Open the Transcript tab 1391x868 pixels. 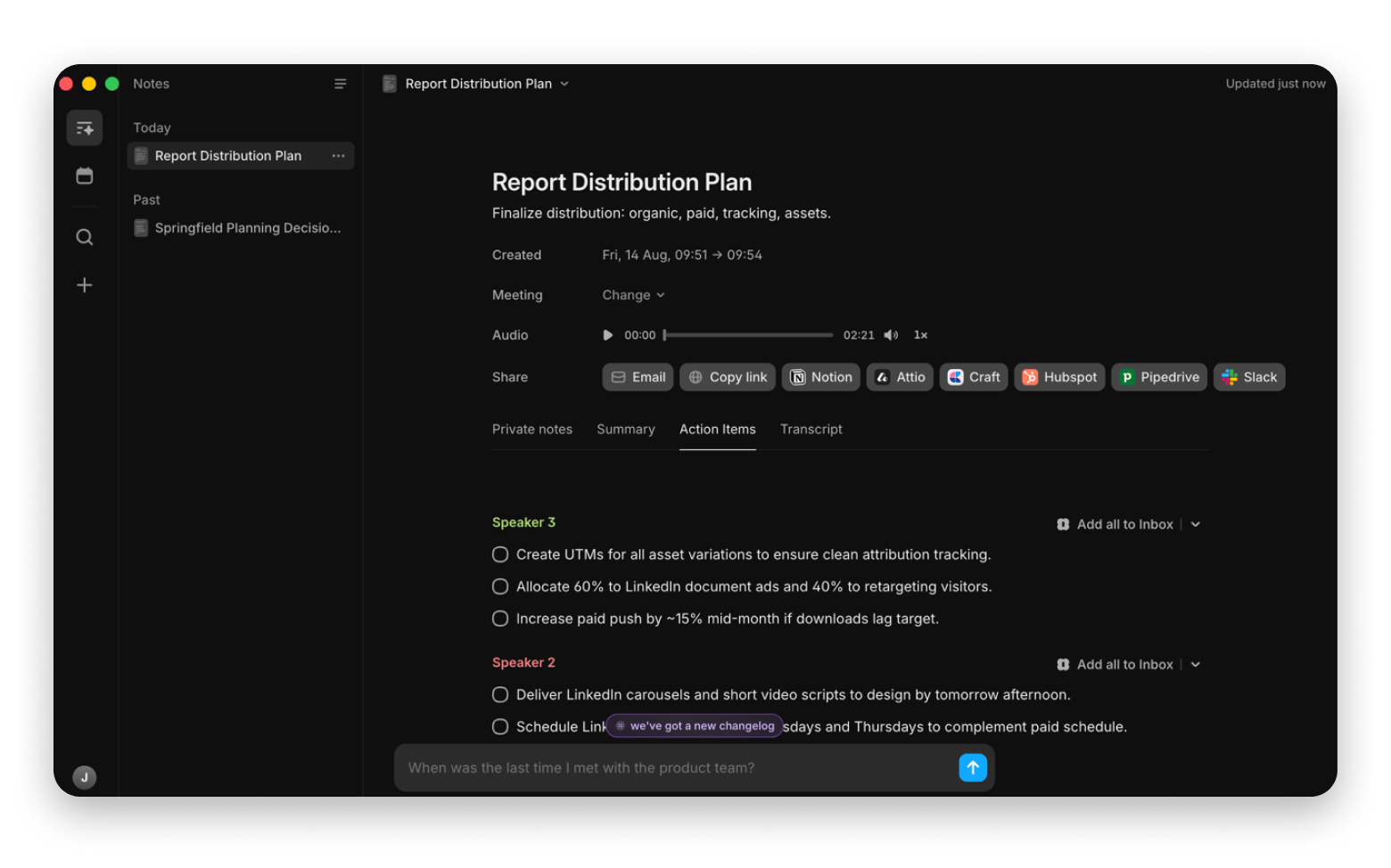(x=811, y=430)
